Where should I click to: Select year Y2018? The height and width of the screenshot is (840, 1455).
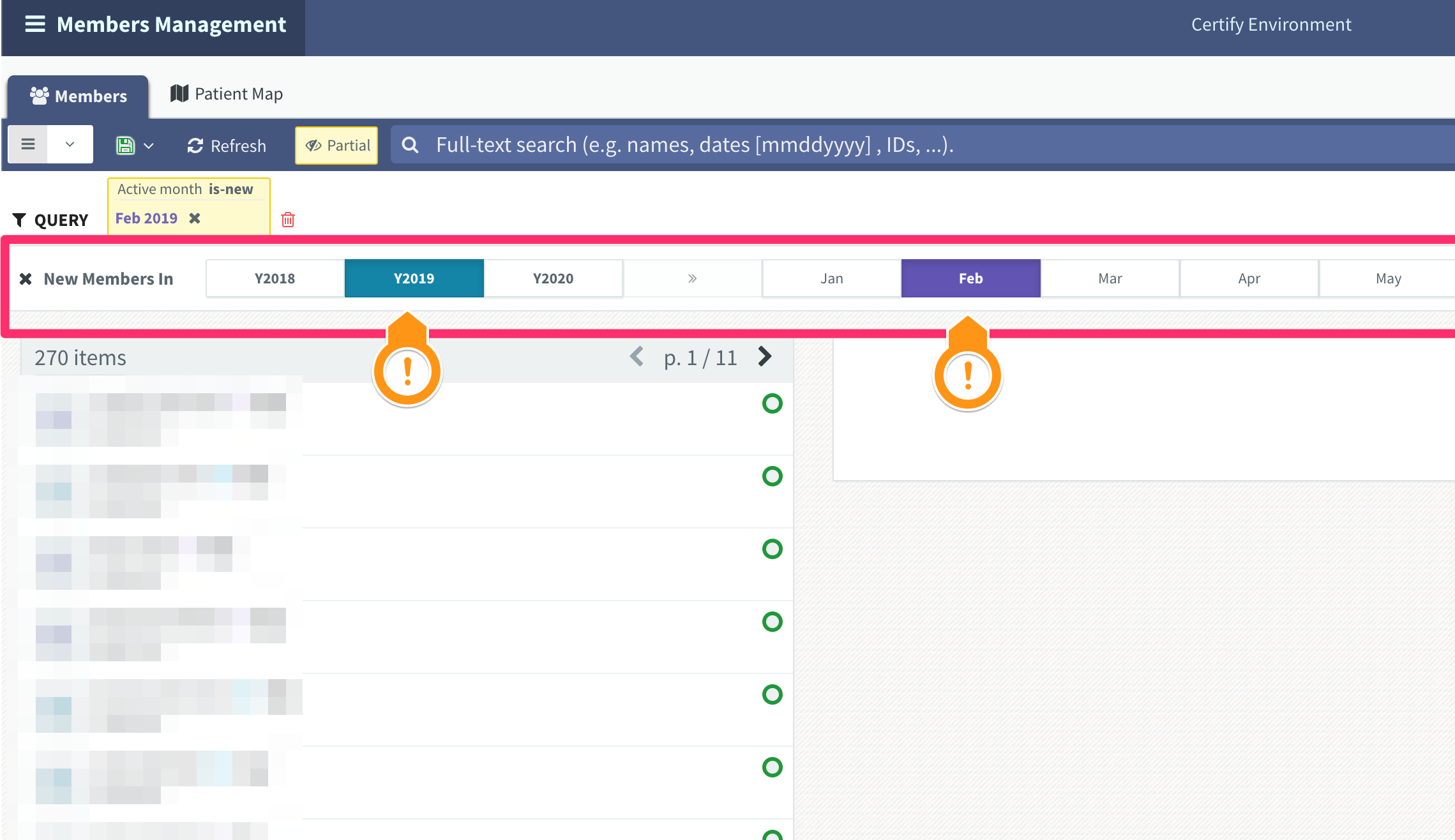click(275, 278)
